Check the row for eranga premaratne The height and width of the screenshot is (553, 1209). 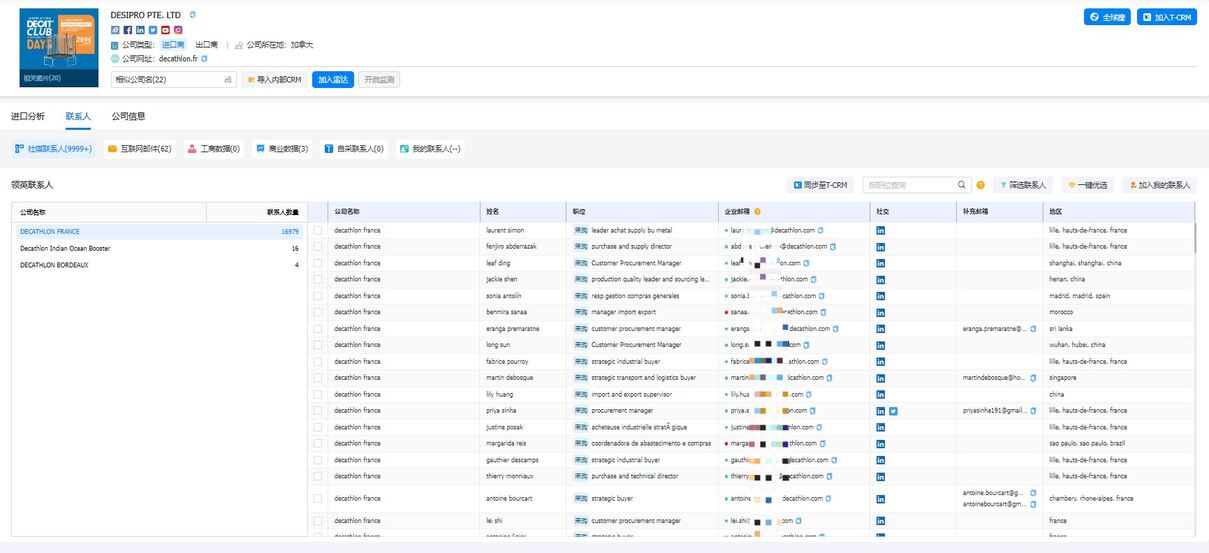click(318, 328)
